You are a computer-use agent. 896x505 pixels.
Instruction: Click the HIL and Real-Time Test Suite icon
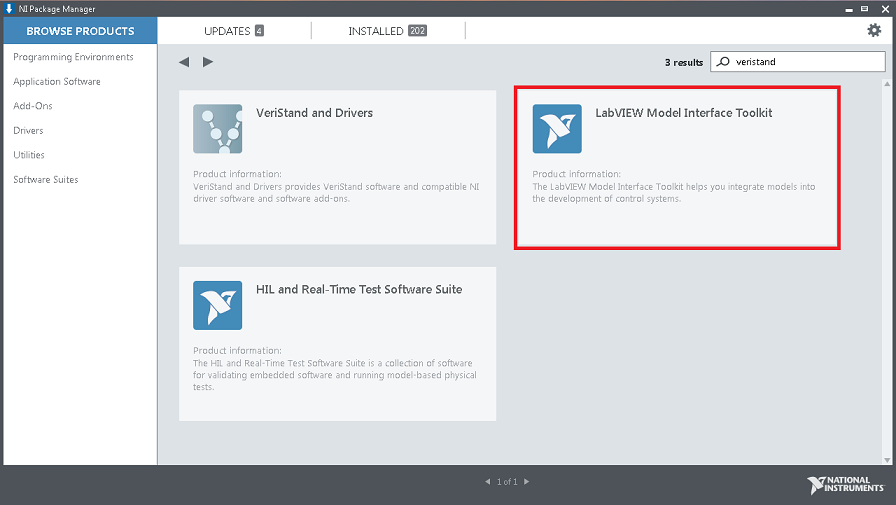click(x=217, y=305)
